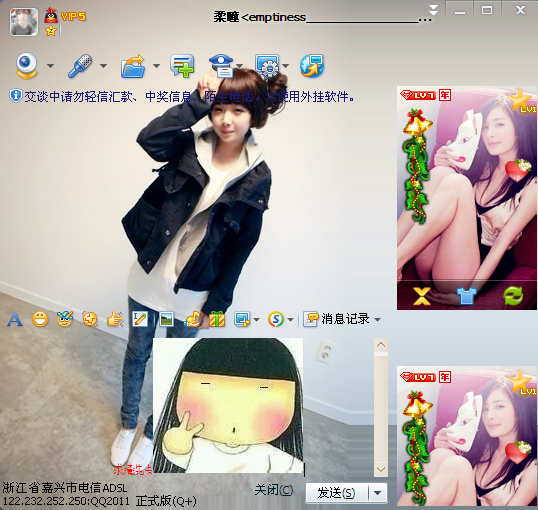Expand the police icon dropdown arrow
This screenshot has height=510, width=538.
[x=239, y=66]
